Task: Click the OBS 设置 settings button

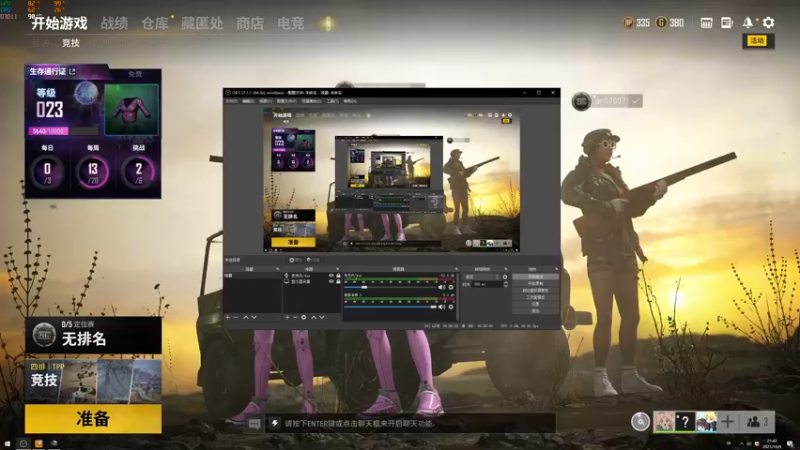Action: 535,304
